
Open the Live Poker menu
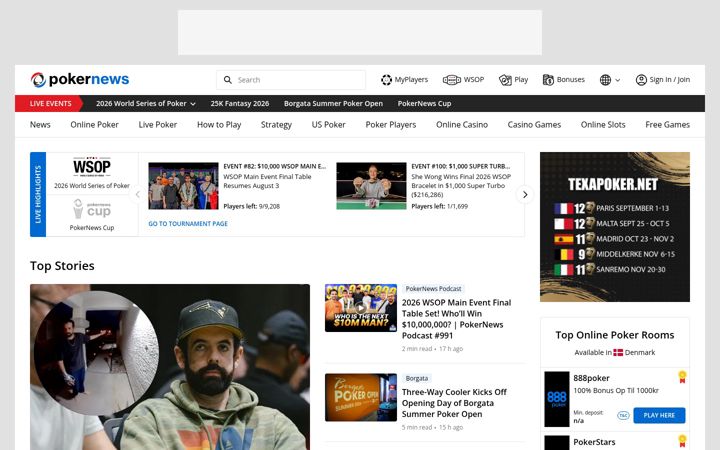click(158, 124)
